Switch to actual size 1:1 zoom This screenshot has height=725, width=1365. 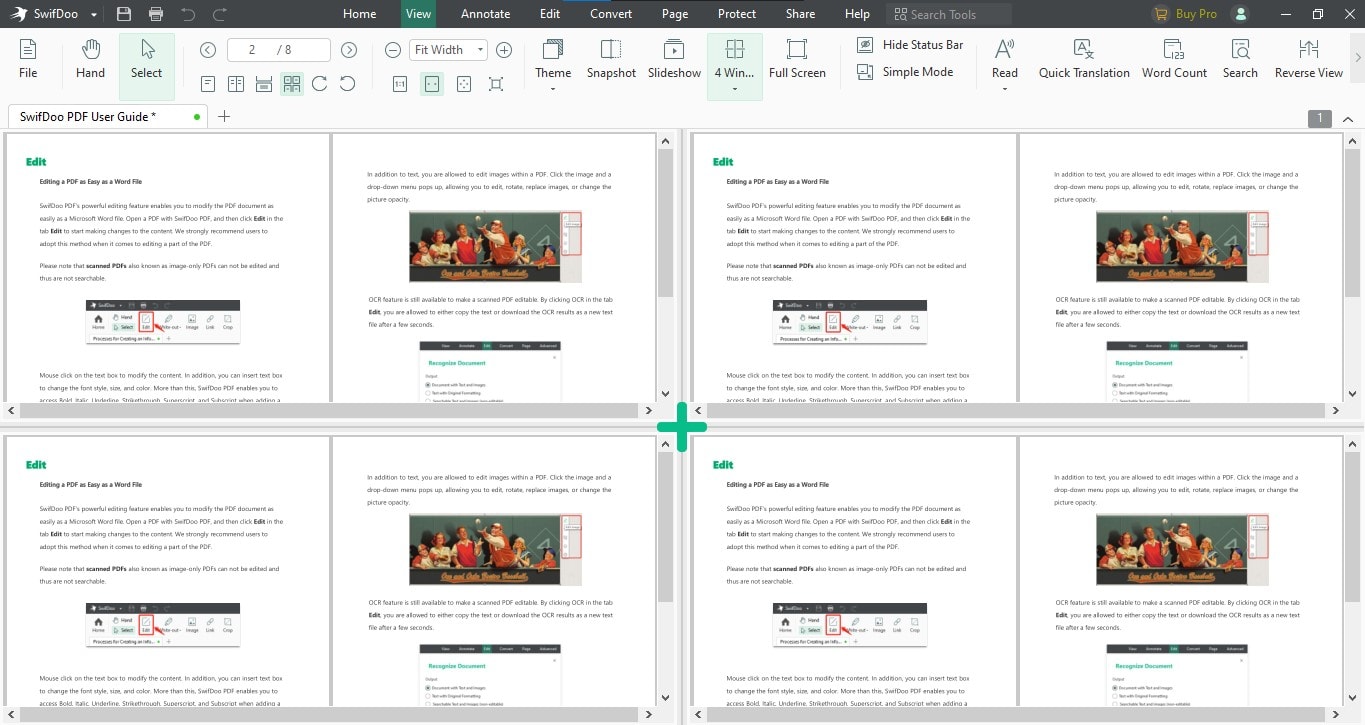400,84
